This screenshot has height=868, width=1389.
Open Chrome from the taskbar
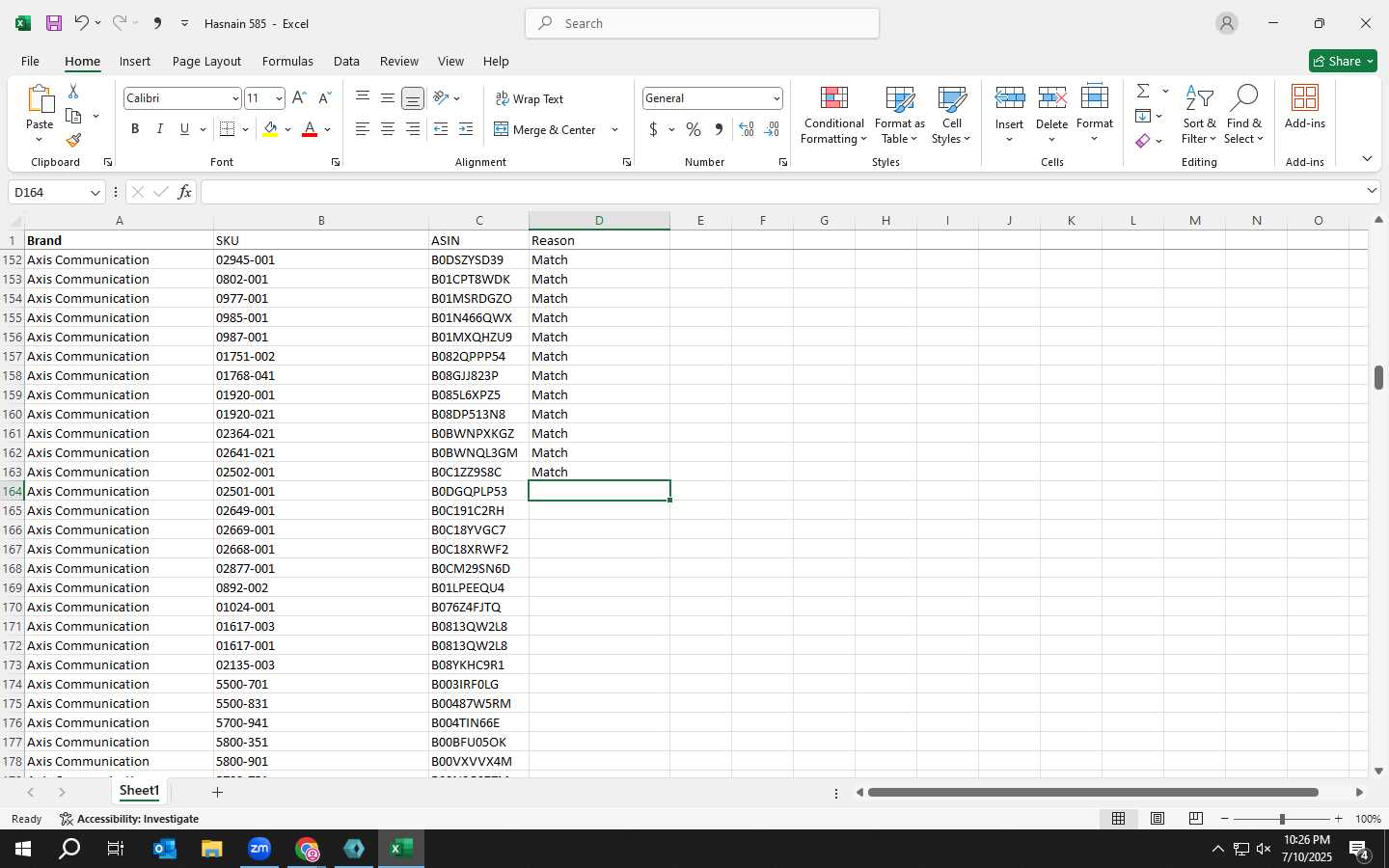click(x=307, y=849)
